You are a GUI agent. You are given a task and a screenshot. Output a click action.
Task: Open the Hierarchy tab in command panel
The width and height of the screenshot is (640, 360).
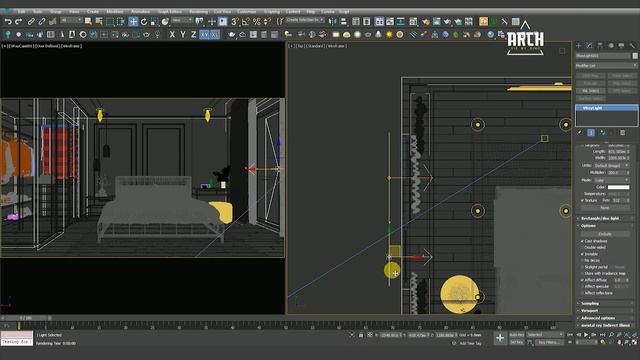[600, 45]
